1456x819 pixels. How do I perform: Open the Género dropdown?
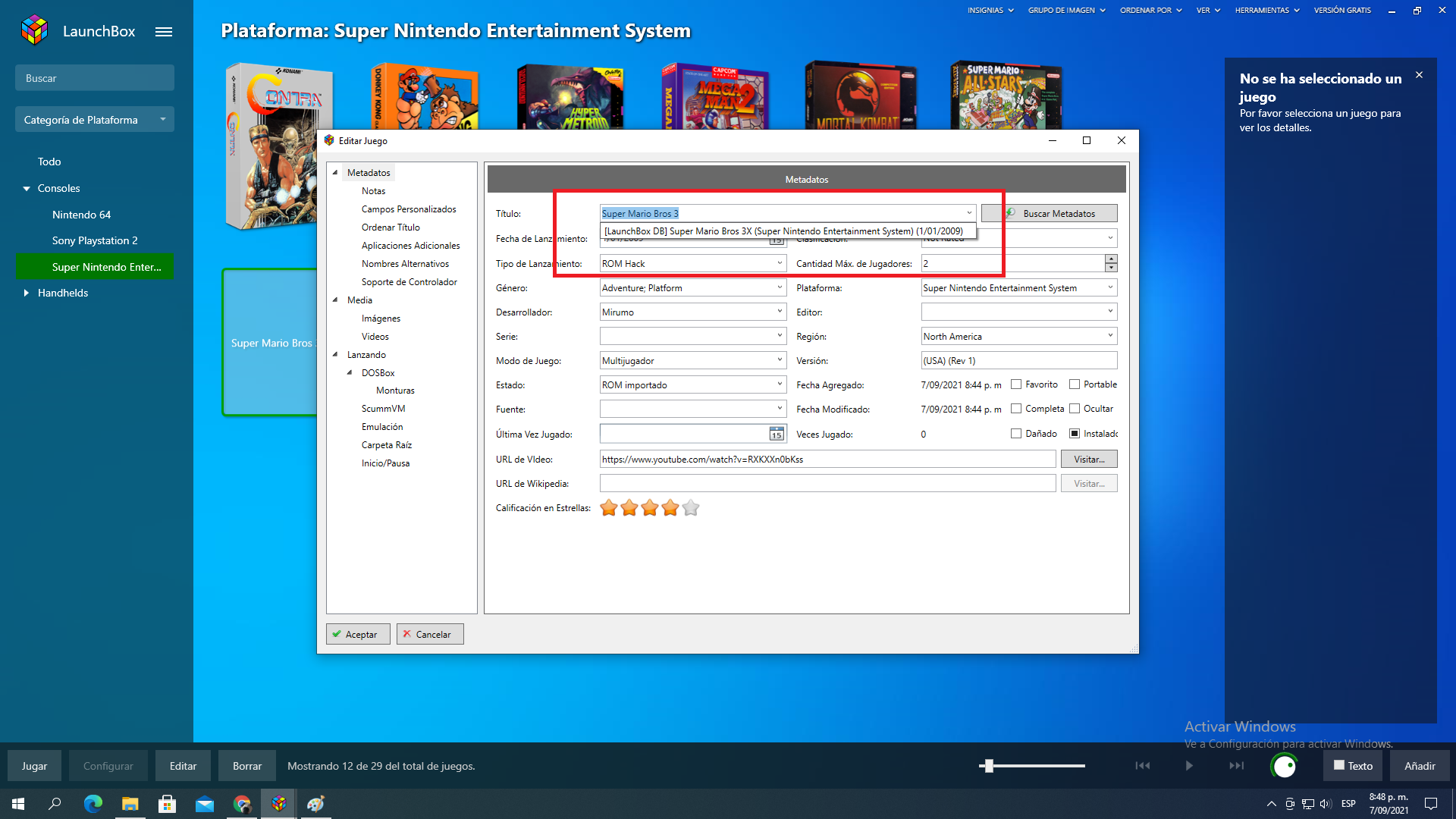tap(780, 287)
